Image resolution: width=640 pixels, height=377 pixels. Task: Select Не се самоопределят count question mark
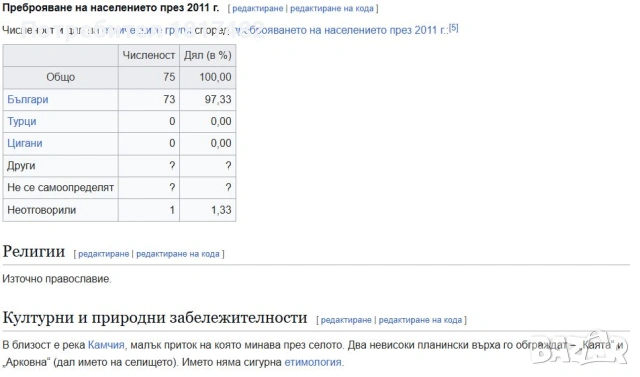(149, 188)
